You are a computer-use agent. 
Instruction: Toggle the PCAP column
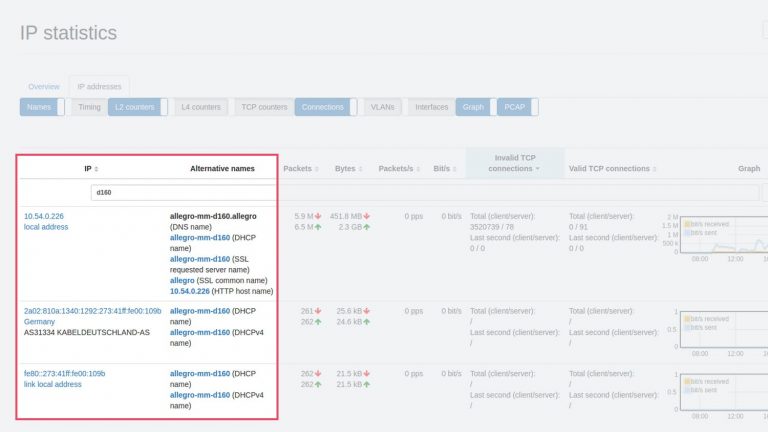pyautogui.click(x=518, y=107)
